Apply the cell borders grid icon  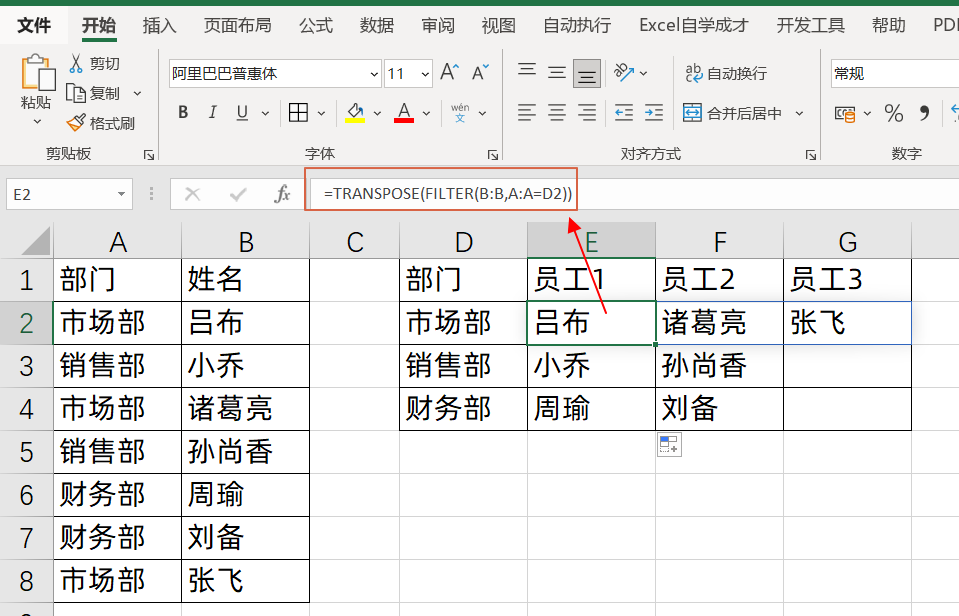tap(298, 113)
